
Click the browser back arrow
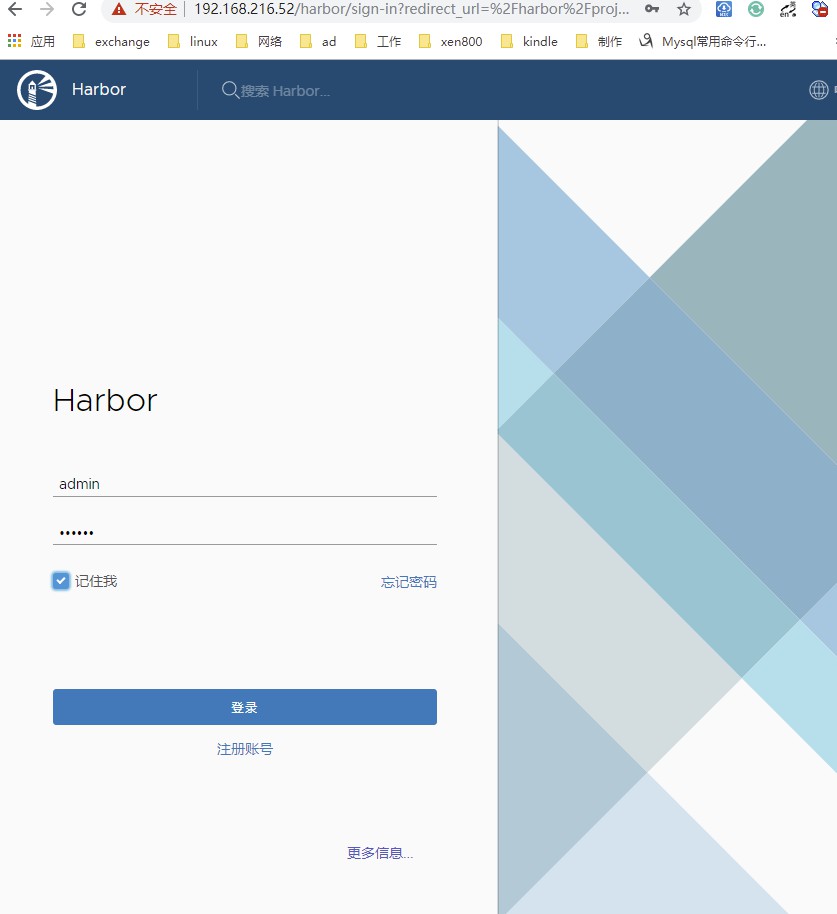(15, 9)
